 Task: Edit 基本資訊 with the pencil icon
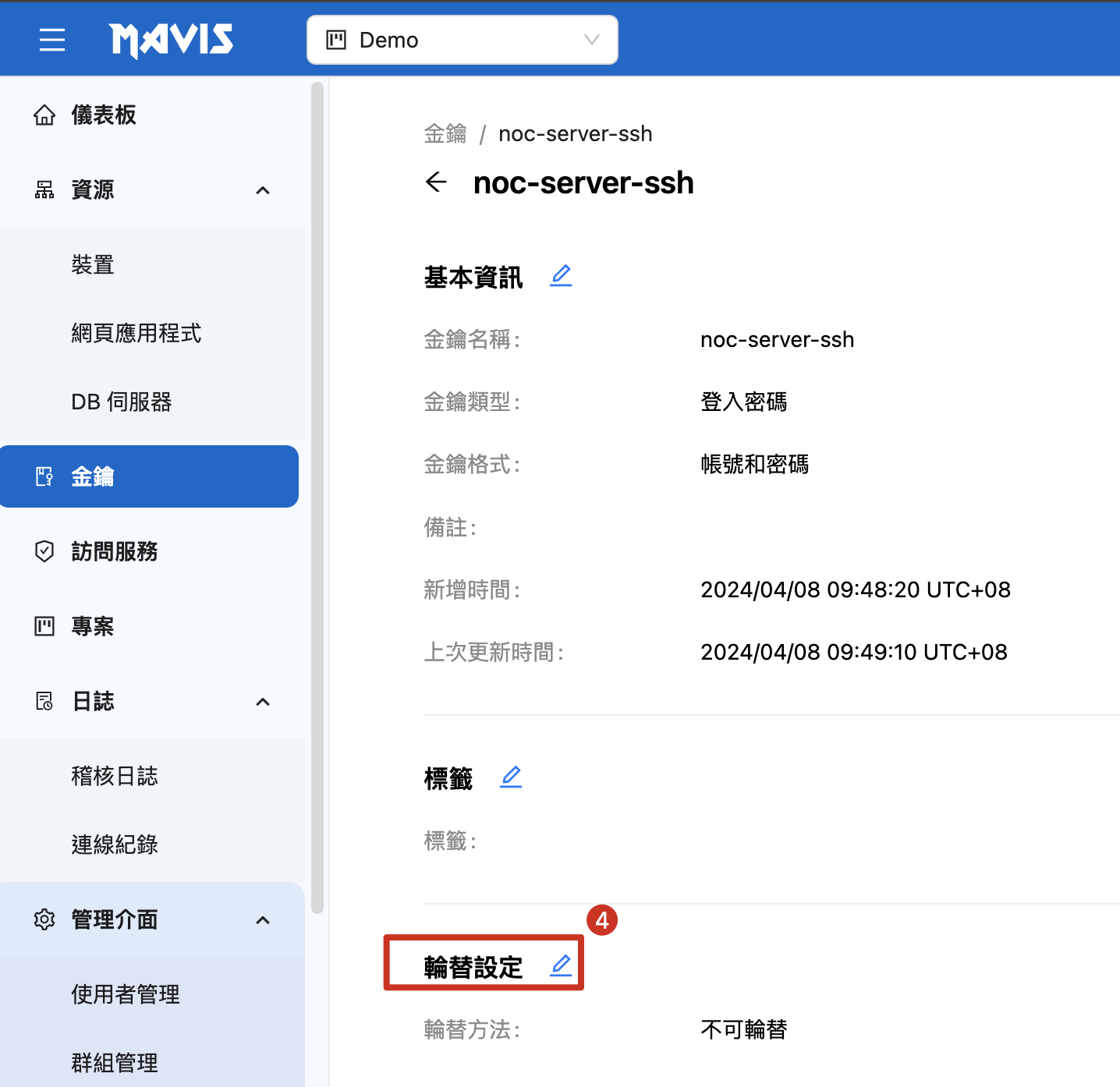click(561, 276)
